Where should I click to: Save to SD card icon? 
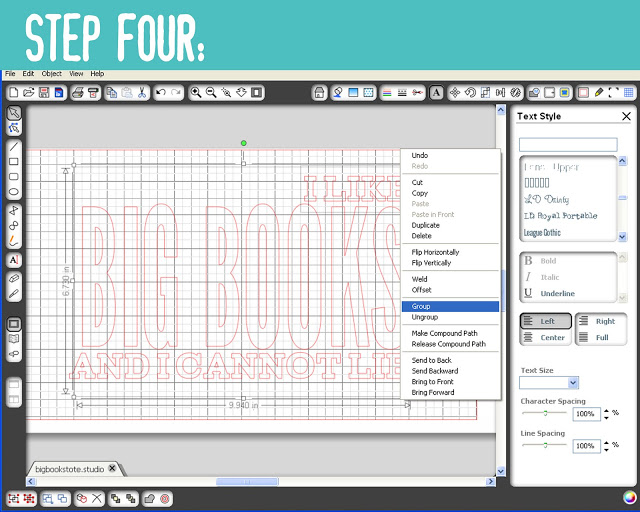click(x=59, y=93)
